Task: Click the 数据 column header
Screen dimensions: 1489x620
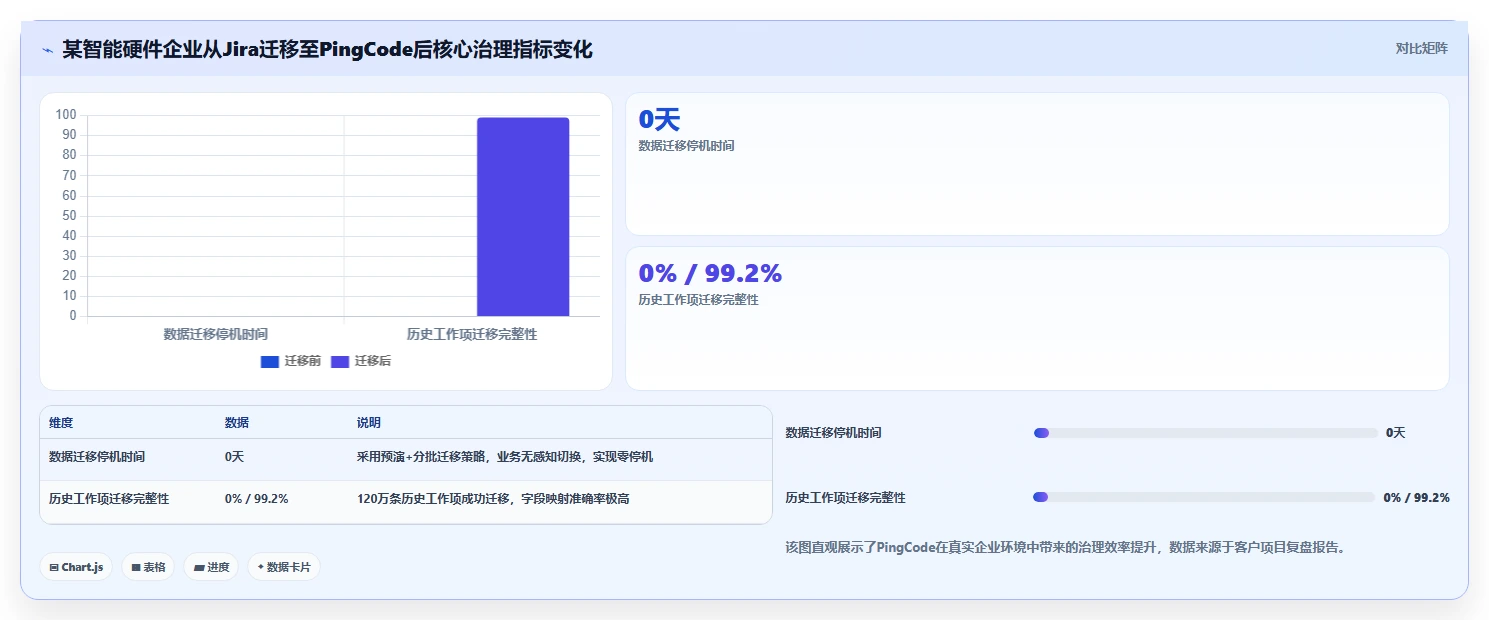Action: (x=237, y=423)
